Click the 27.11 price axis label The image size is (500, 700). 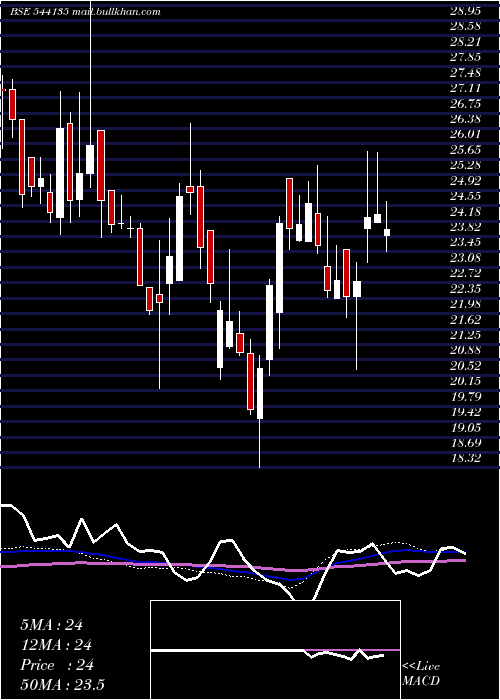465,88
